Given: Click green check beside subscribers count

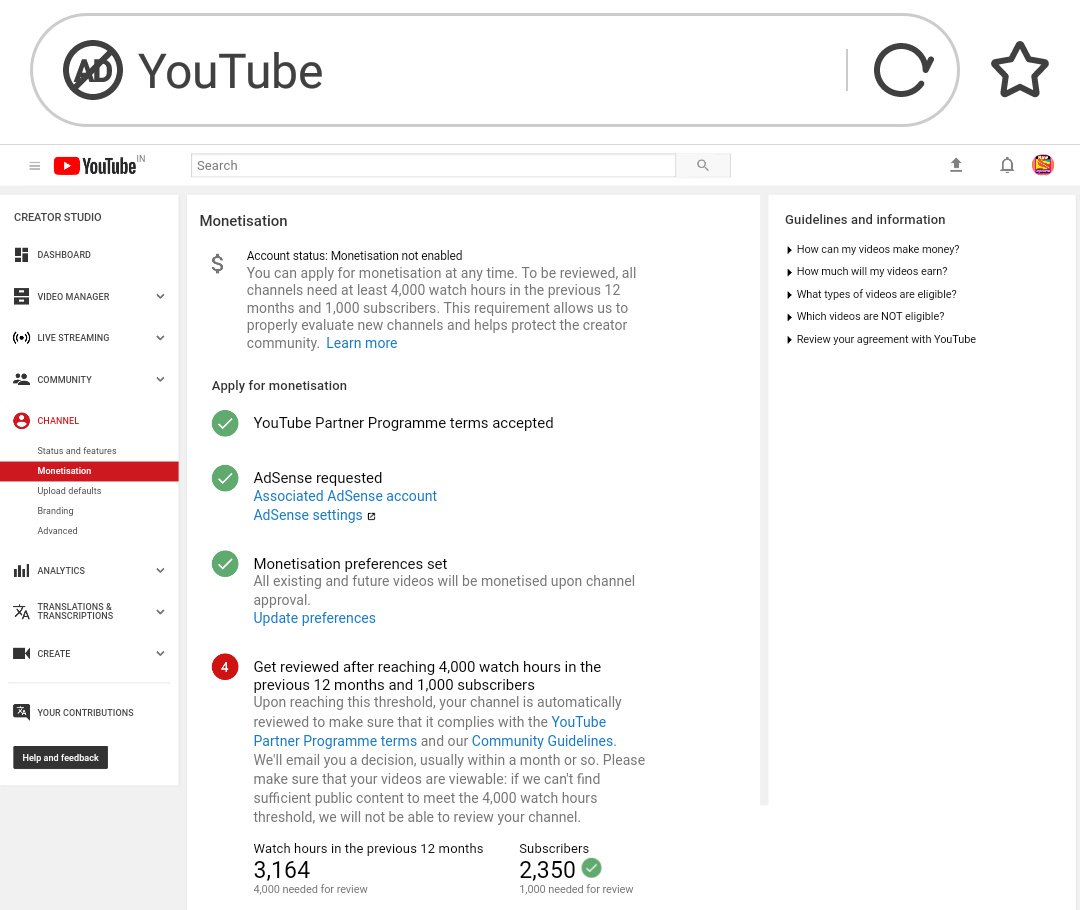Looking at the screenshot, I should point(591,868).
